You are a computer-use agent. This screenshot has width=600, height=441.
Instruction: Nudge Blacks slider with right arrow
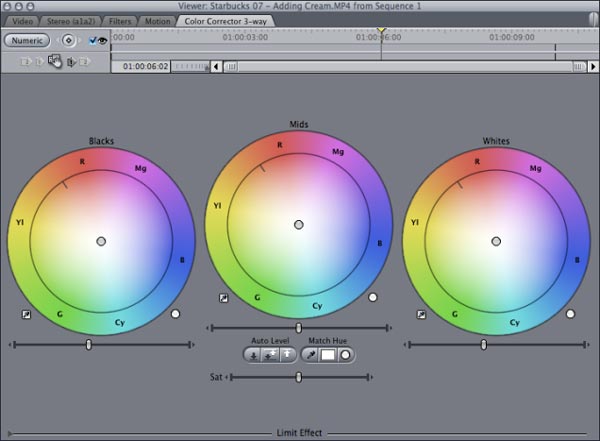193,345
